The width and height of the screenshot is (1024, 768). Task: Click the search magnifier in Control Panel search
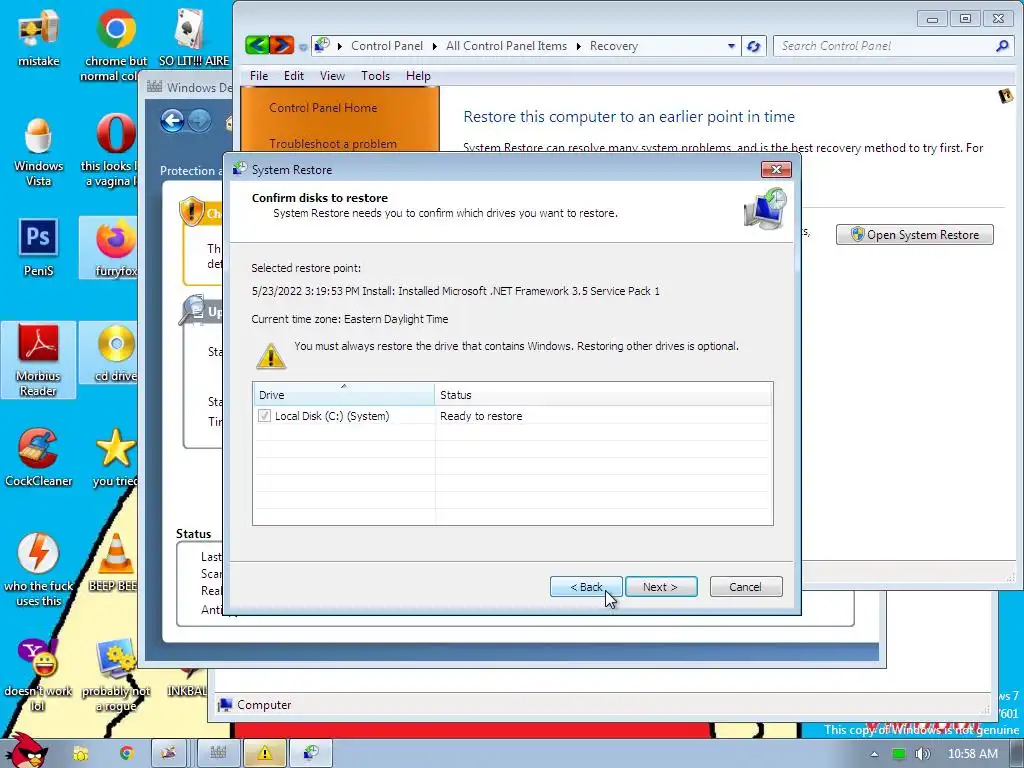[1002, 46]
